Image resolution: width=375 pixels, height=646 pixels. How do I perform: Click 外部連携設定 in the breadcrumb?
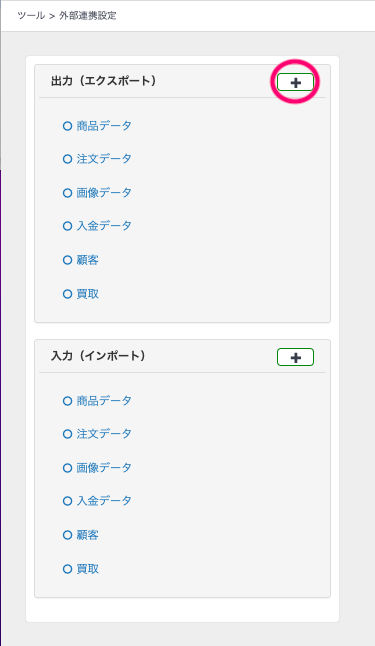(x=88, y=16)
